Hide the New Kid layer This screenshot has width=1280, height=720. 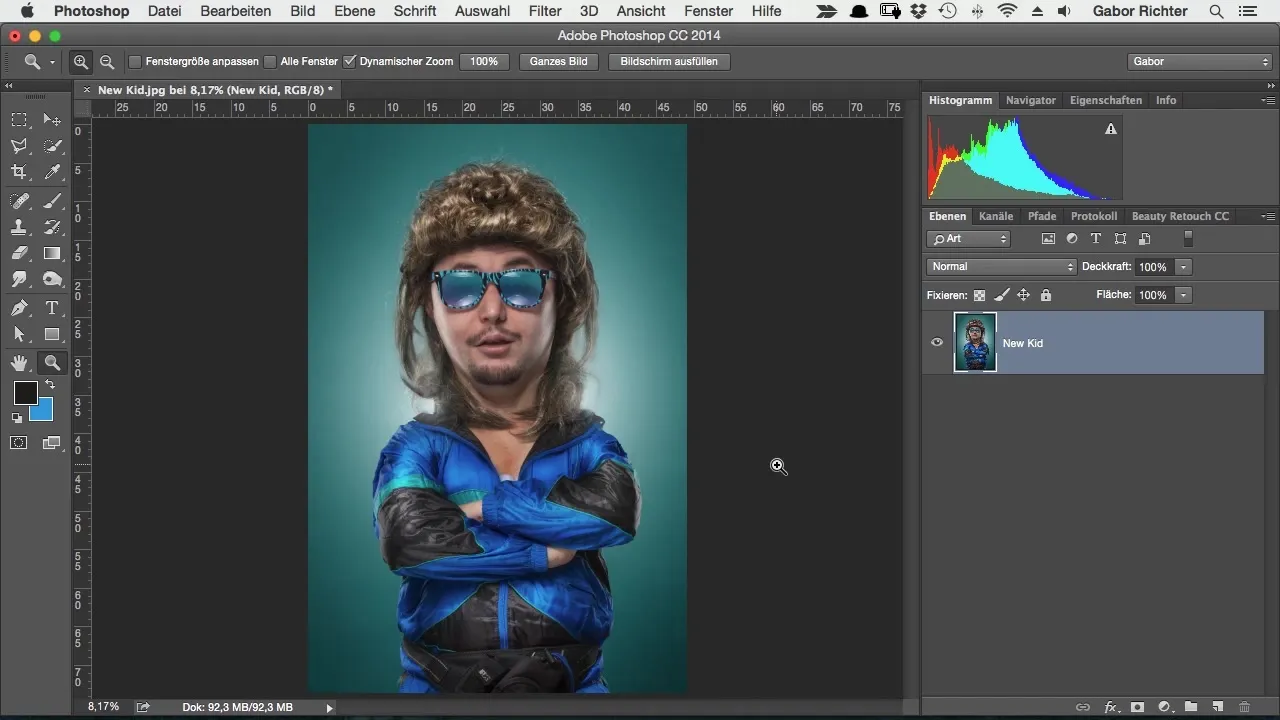pos(937,342)
